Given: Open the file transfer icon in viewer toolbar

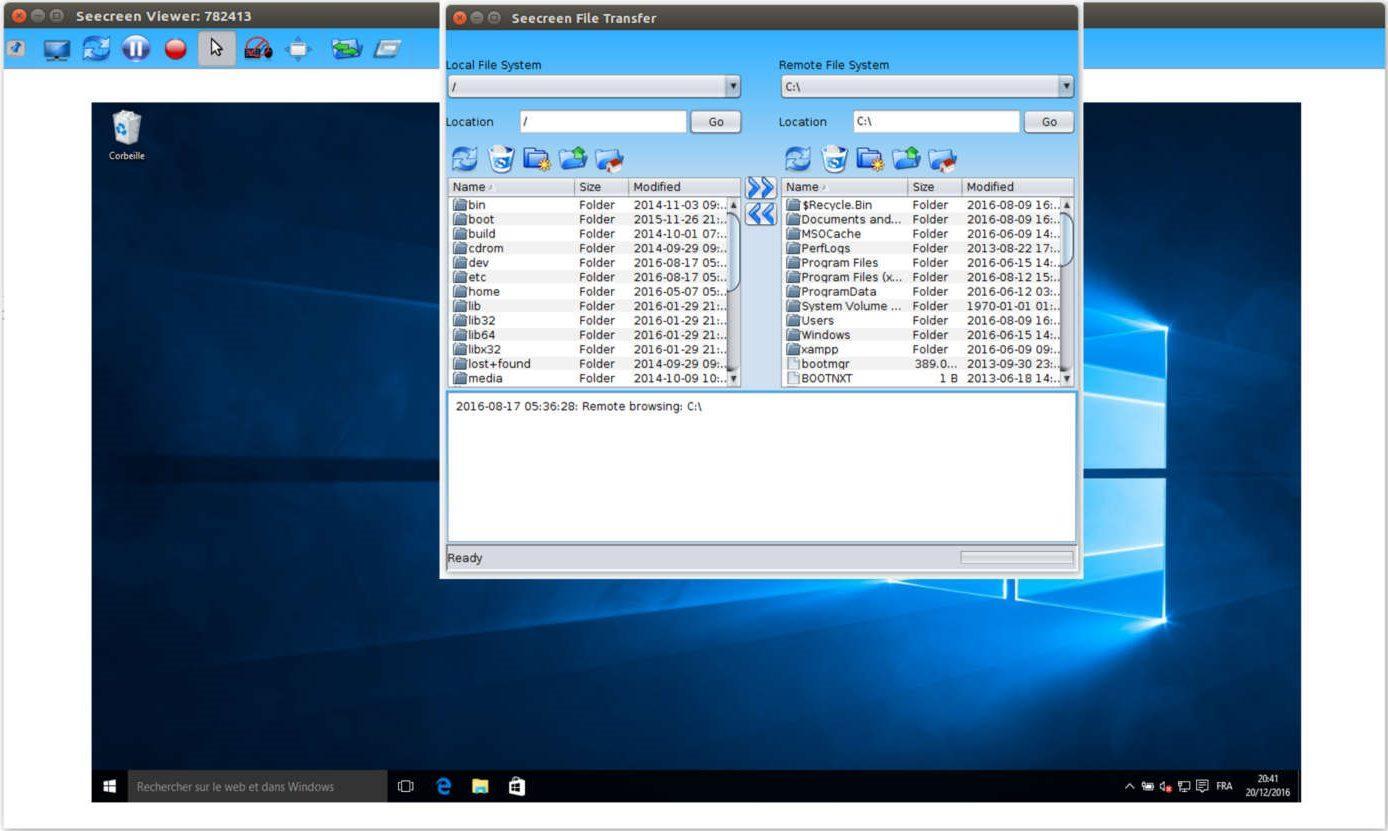Looking at the screenshot, I should coord(346,49).
